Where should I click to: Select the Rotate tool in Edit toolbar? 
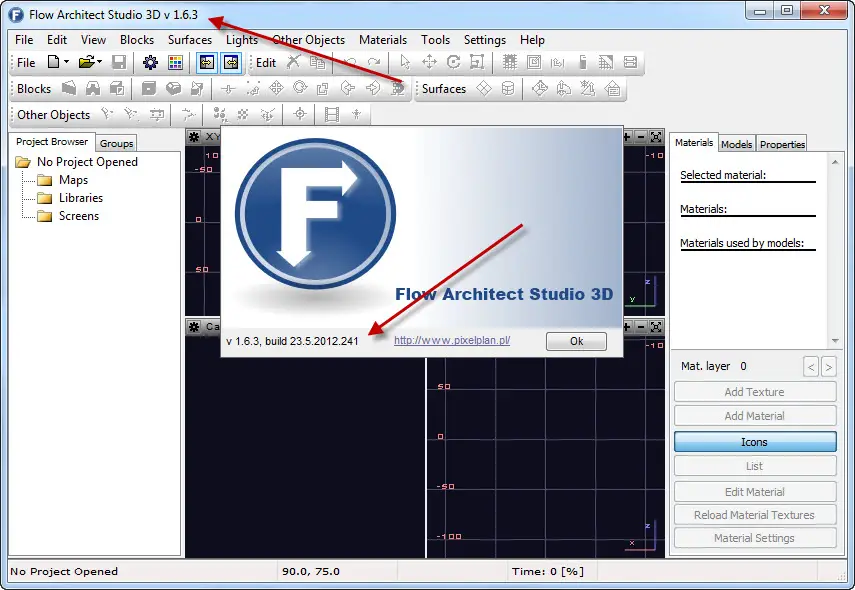point(454,62)
